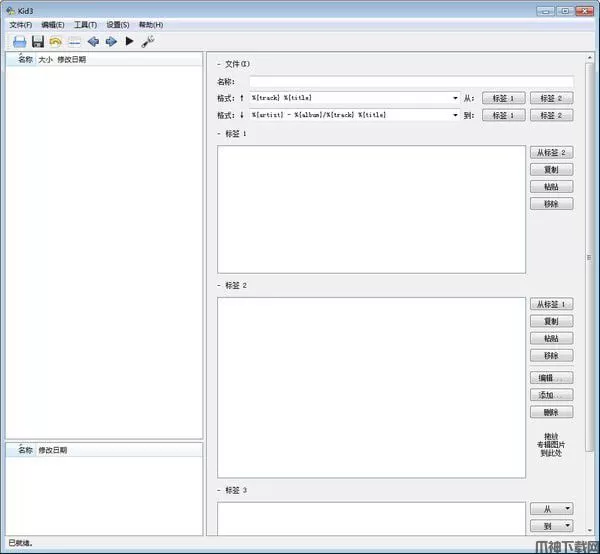Click the 添加 button in 标签 2

(551, 395)
